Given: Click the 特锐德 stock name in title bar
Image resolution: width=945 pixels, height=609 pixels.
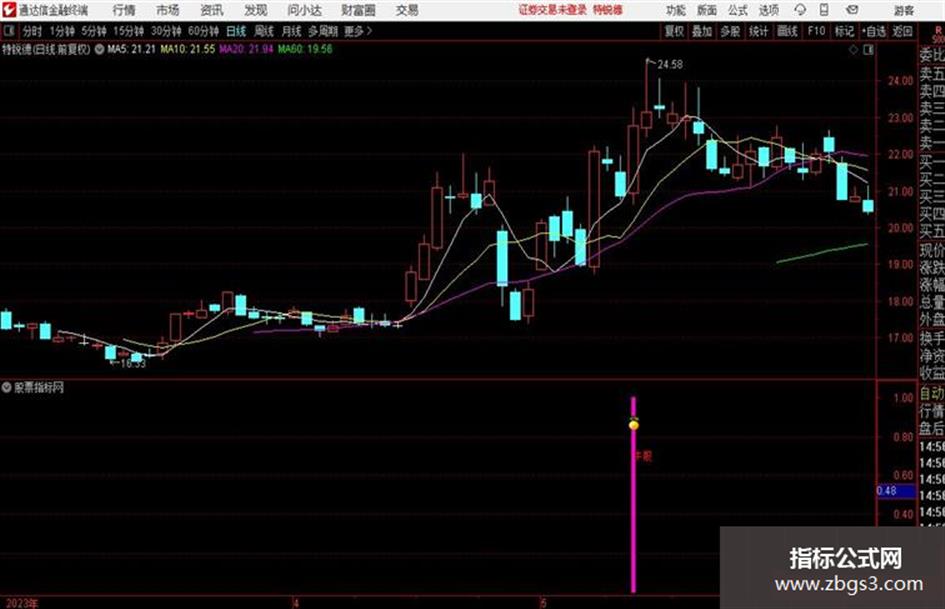Looking at the screenshot, I should tap(608, 10).
